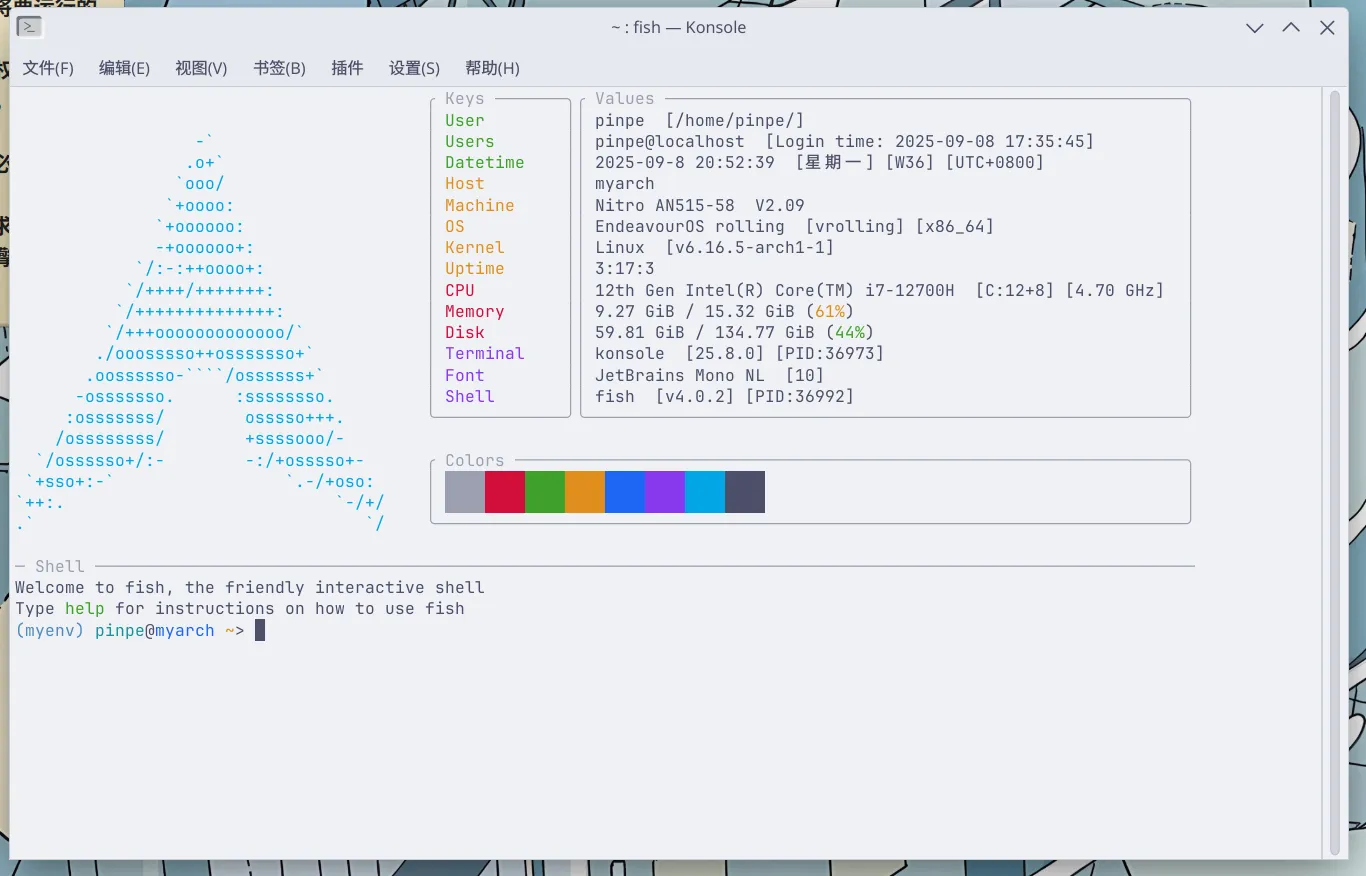Close the Konsole window
The image size is (1366, 876).
point(1327,28)
